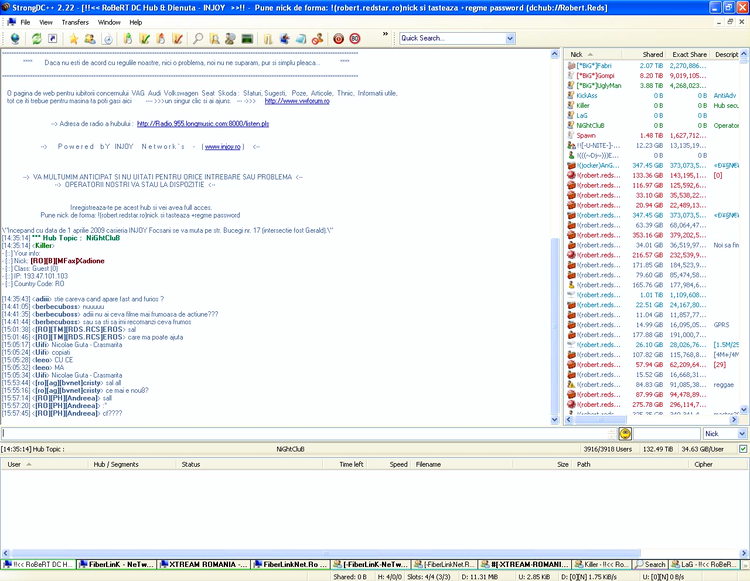The width and height of the screenshot is (750, 581).
Task: Click the user list vertical scrollbar down arrow
Action: (x=744, y=410)
